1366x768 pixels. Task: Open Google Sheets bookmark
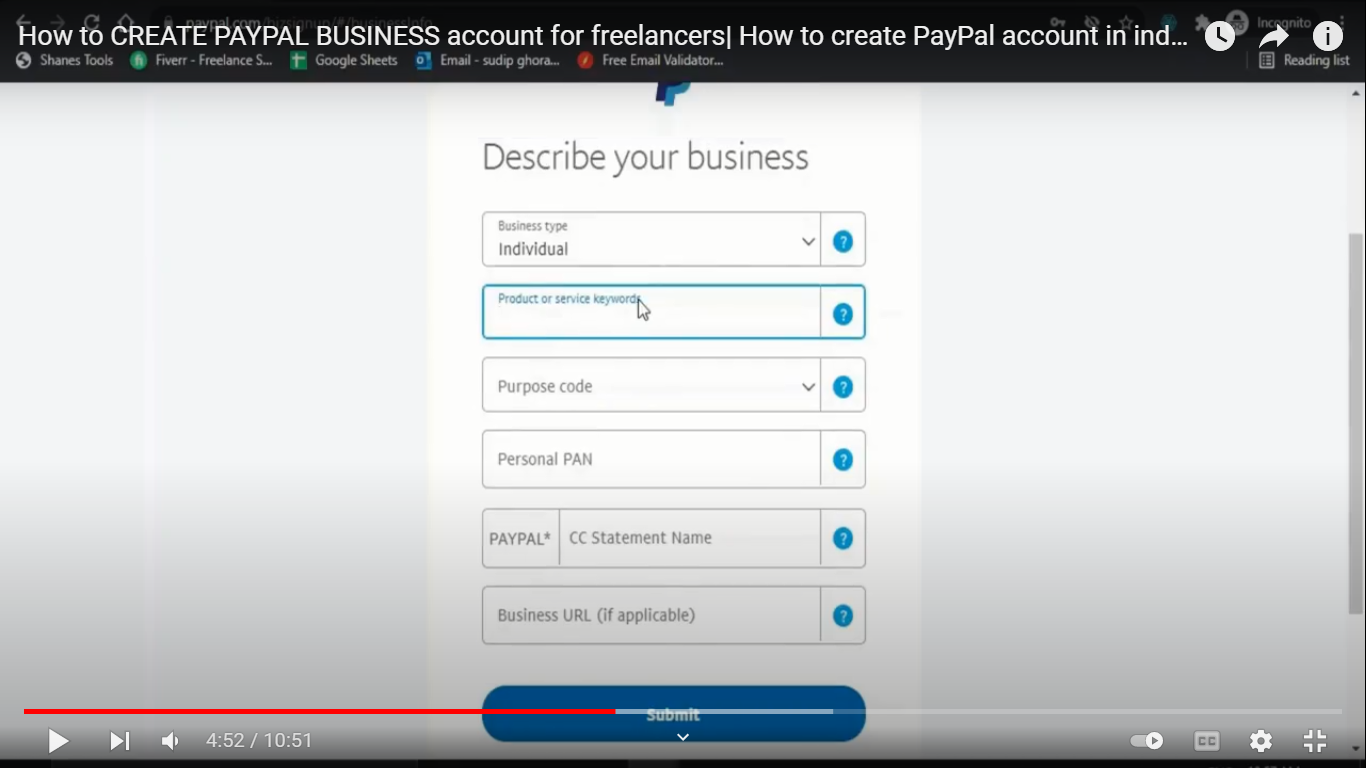343,60
